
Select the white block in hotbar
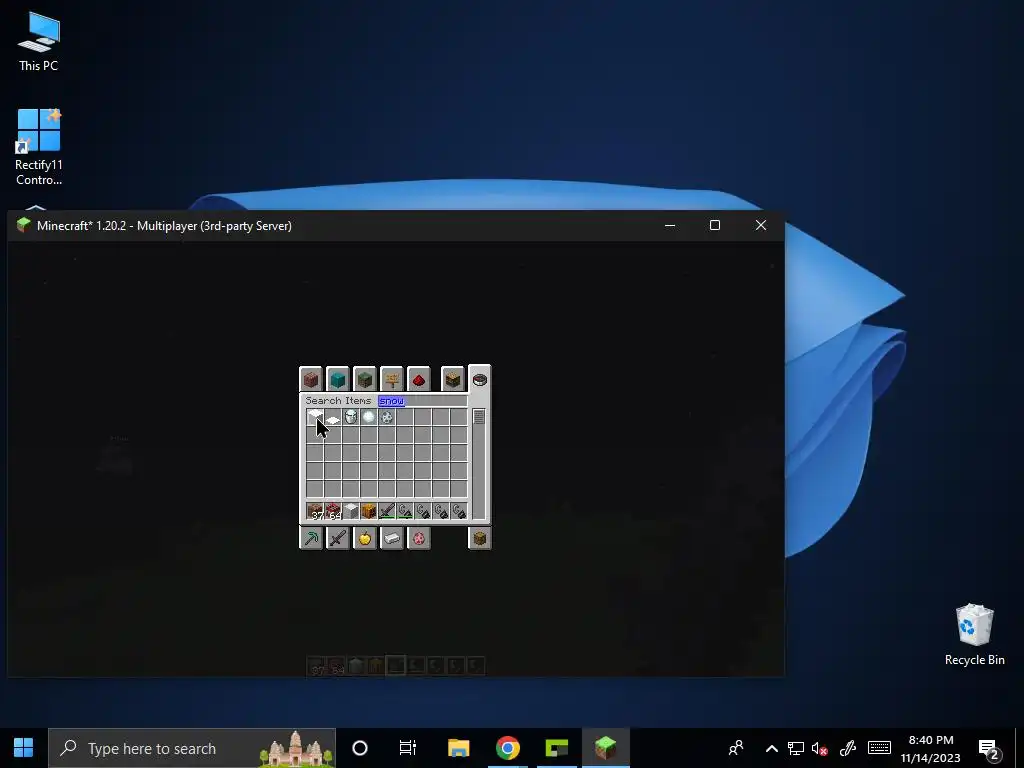click(351, 511)
